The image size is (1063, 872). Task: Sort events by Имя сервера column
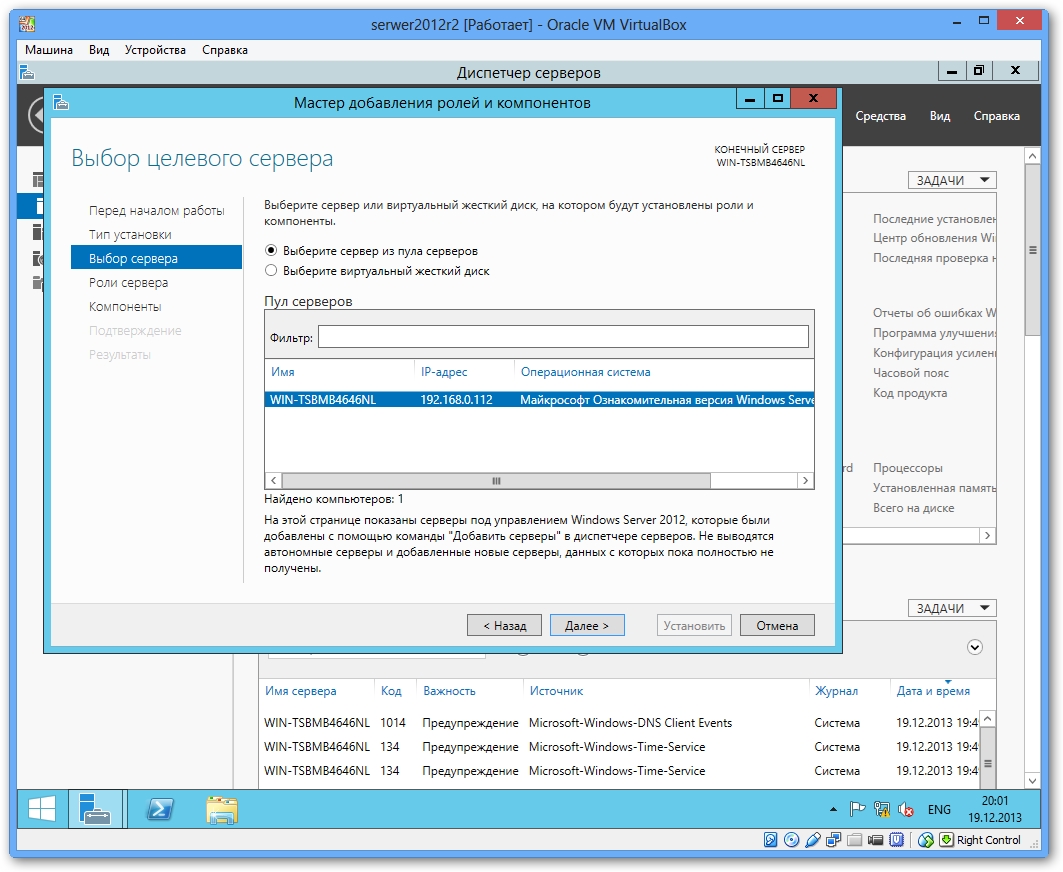tap(301, 691)
